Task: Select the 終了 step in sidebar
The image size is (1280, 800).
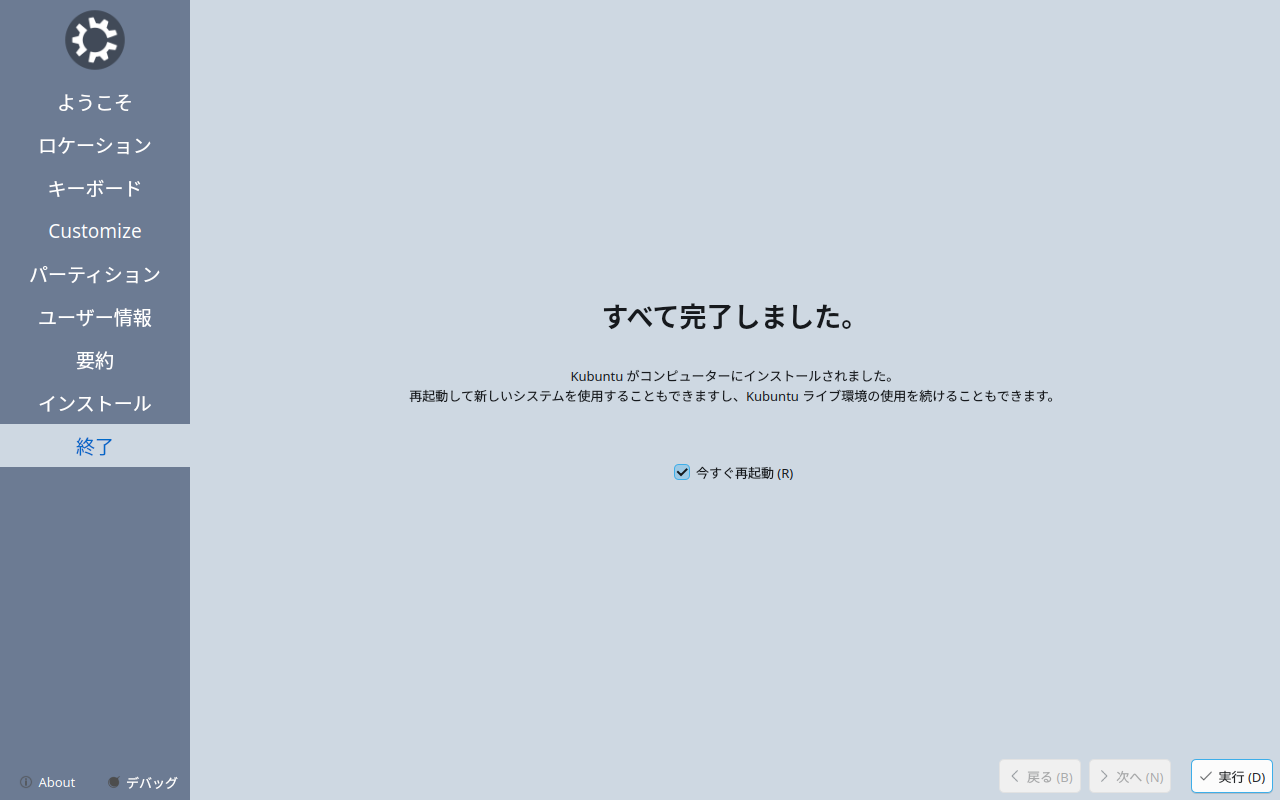Action: pos(95,446)
